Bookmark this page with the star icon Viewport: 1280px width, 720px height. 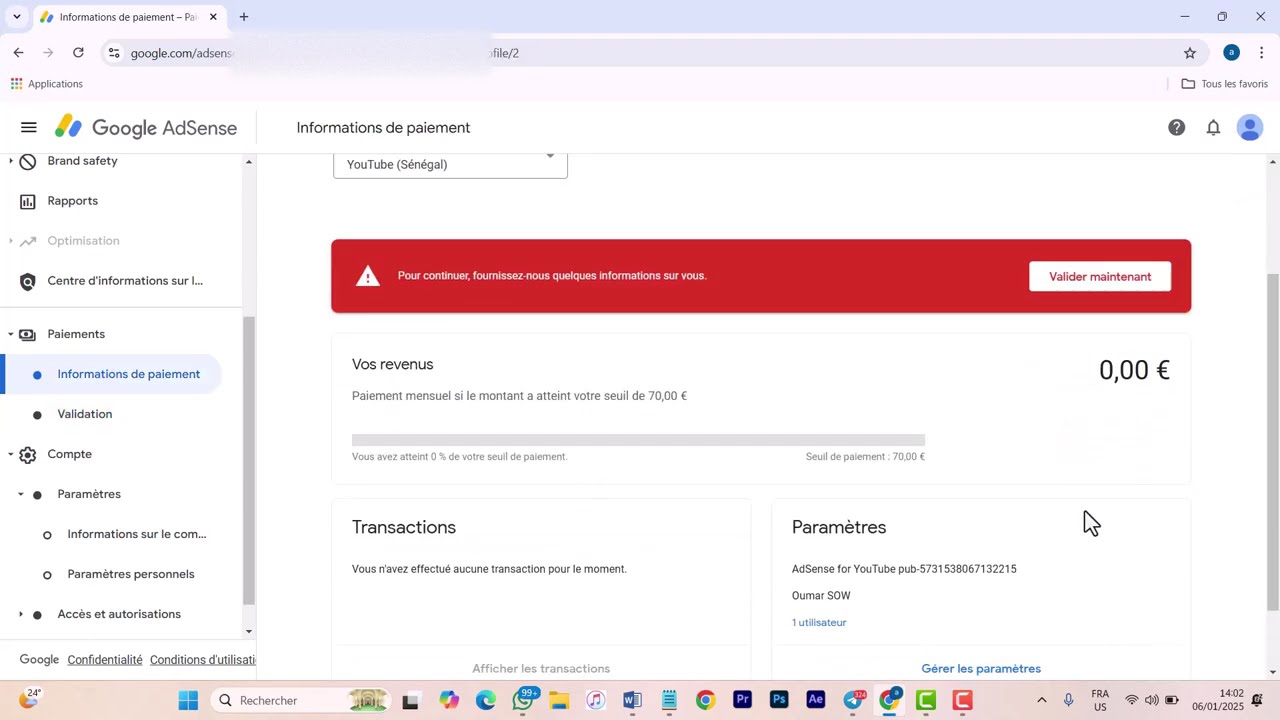[x=1189, y=53]
